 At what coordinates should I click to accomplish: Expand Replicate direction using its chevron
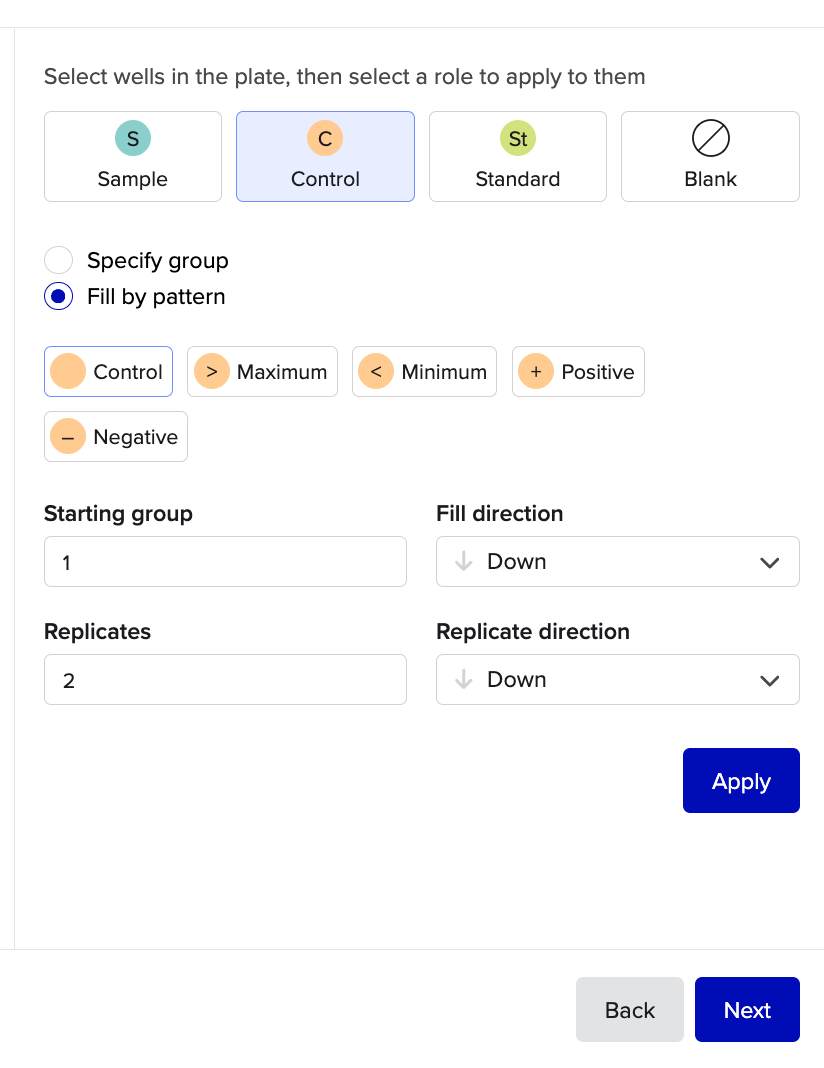[x=769, y=680]
